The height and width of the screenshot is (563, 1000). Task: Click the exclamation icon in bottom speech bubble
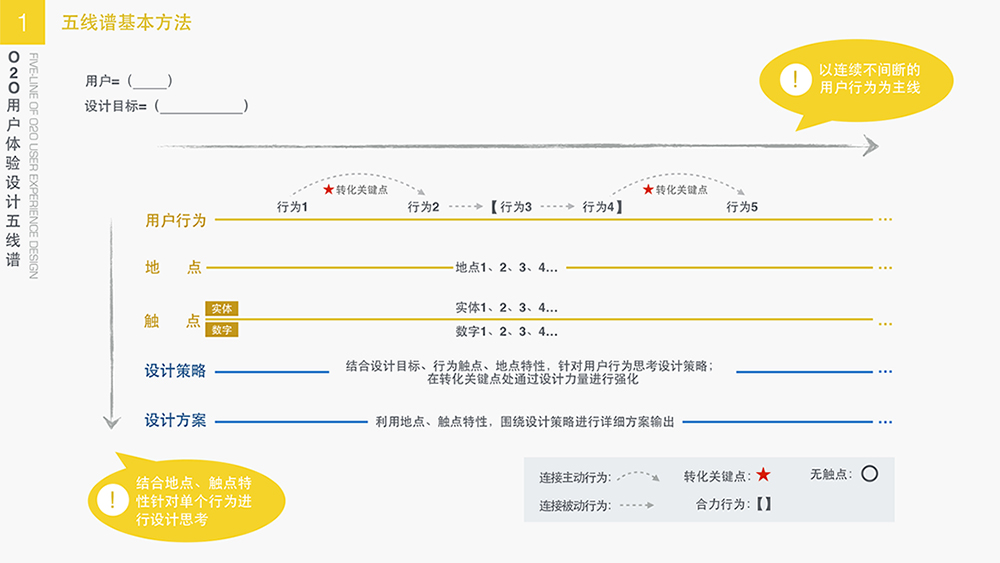113,499
